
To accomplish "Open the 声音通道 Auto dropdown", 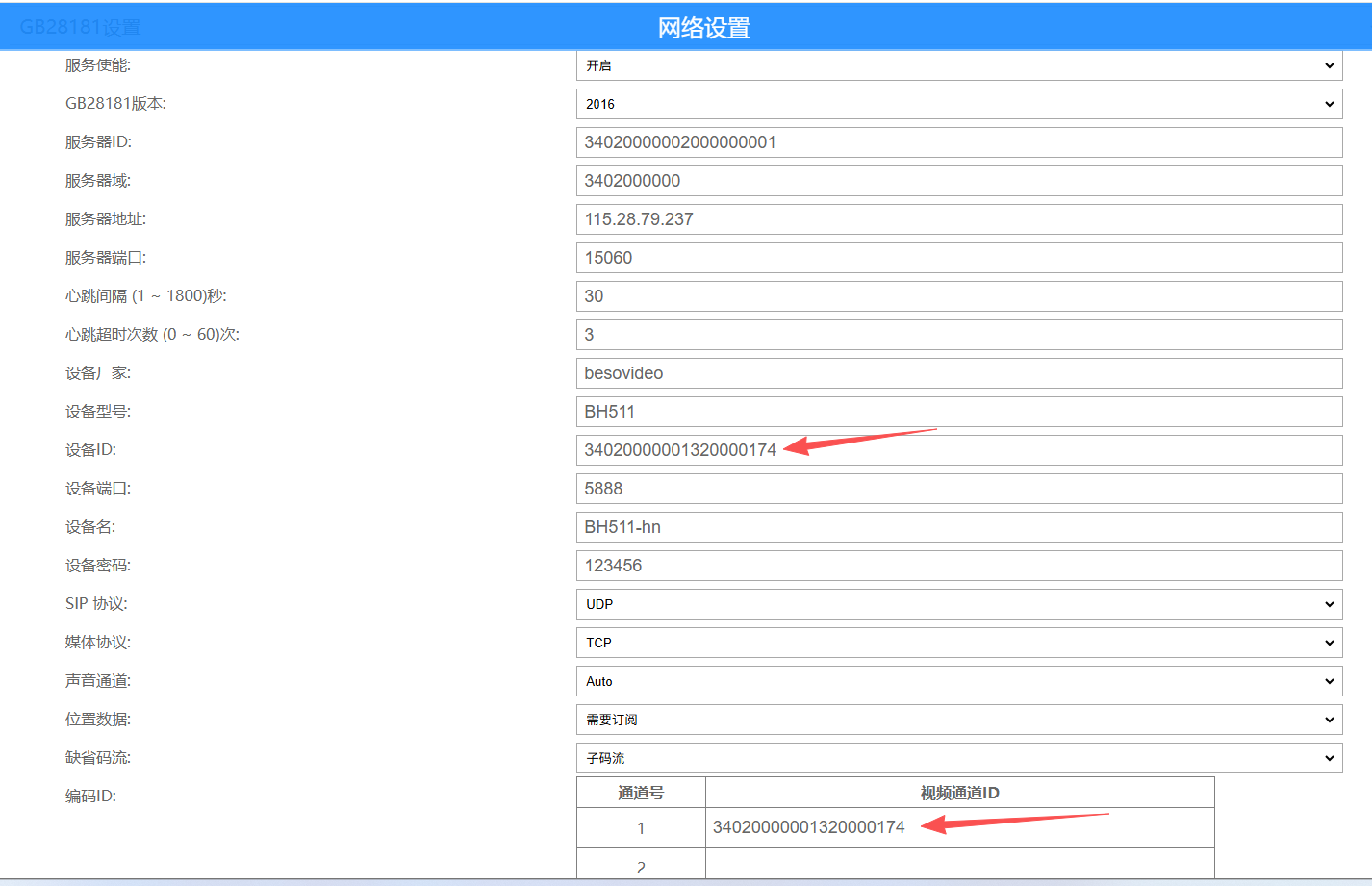I will click(x=958, y=681).
